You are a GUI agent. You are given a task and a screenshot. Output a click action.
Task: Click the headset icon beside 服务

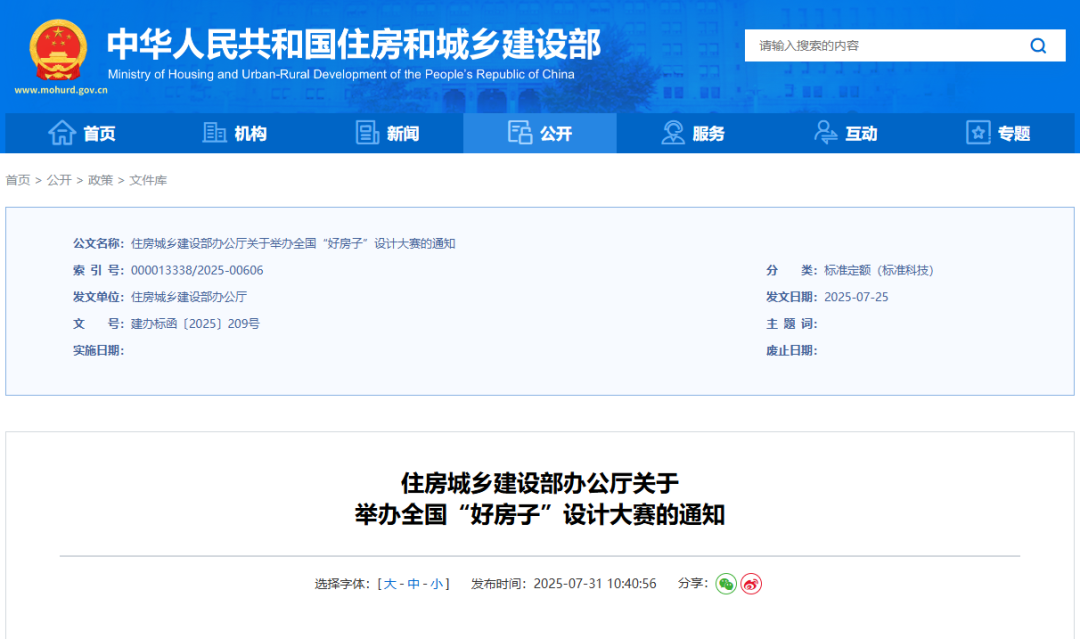point(673,133)
